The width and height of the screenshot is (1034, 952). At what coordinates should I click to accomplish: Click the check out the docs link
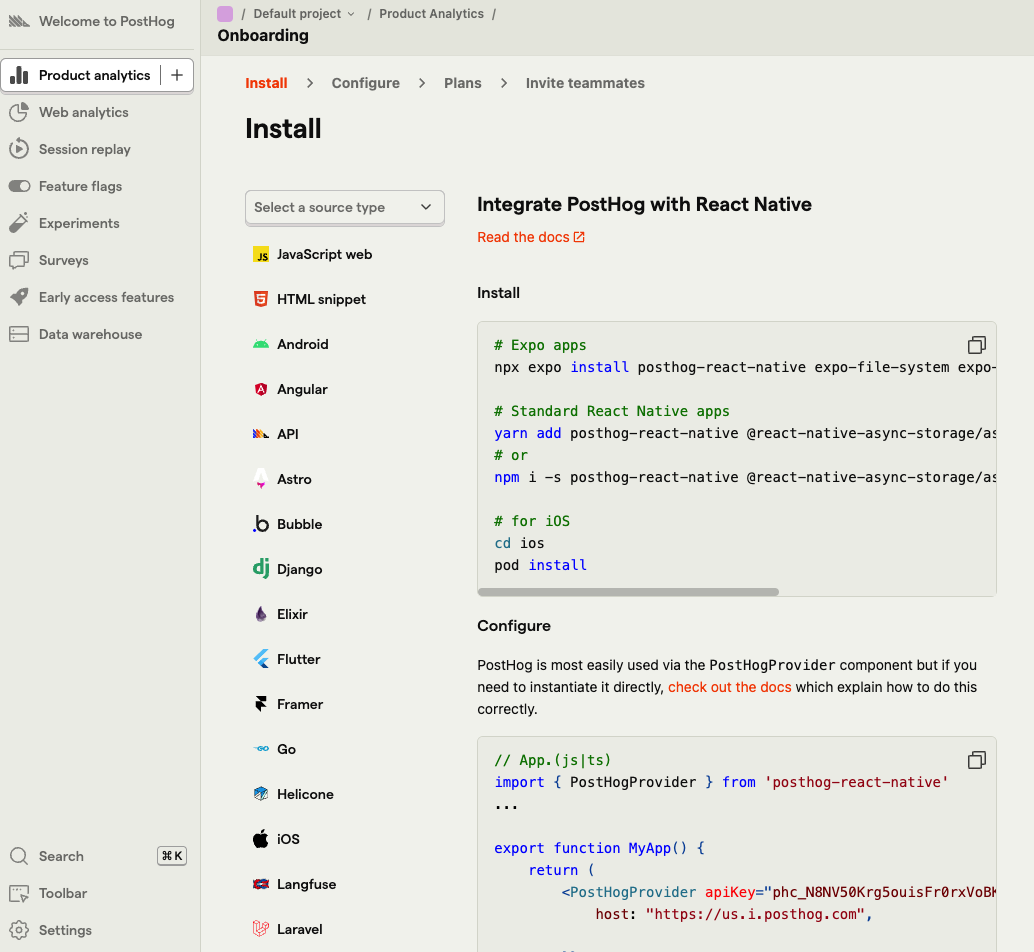[x=729, y=687]
